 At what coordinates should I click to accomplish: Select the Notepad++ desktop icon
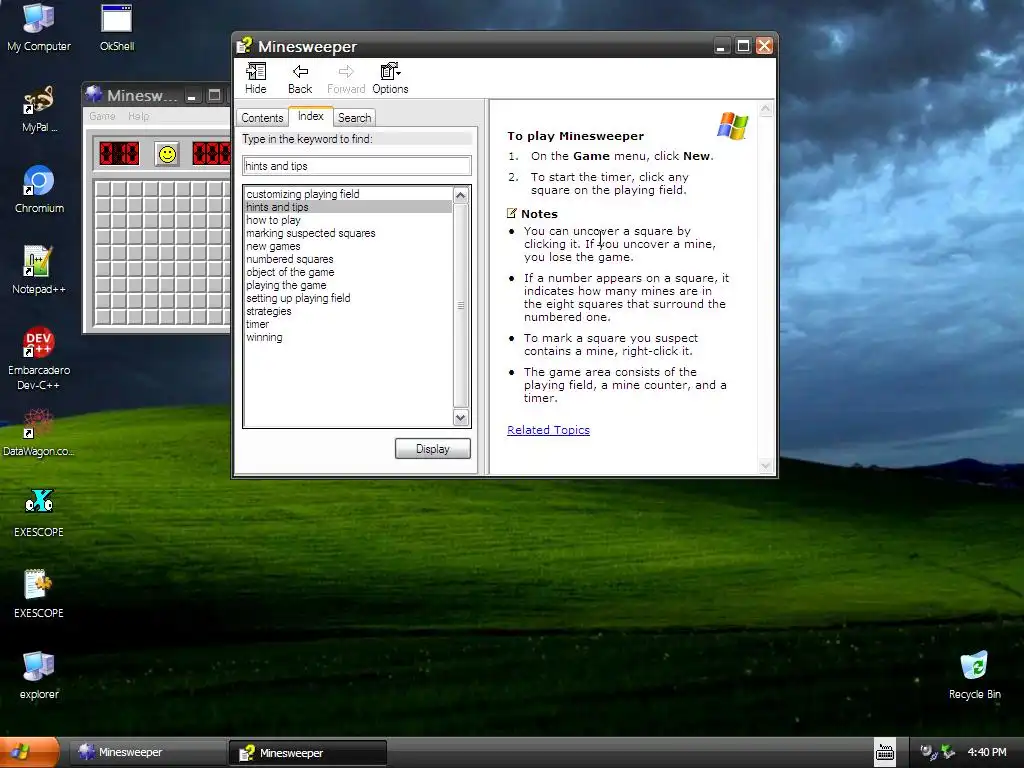pyautogui.click(x=39, y=270)
